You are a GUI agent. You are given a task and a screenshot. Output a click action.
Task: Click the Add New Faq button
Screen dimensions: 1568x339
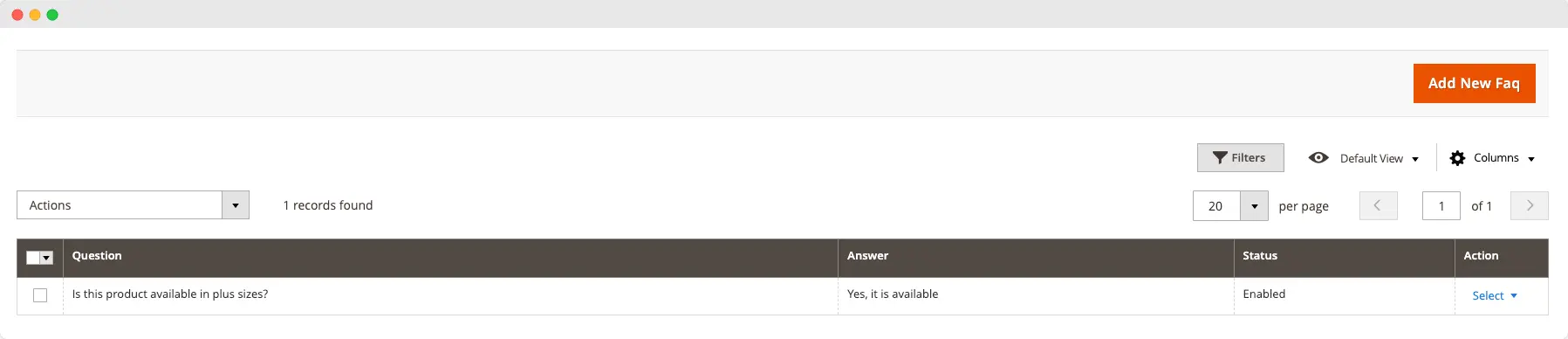point(1474,83)
